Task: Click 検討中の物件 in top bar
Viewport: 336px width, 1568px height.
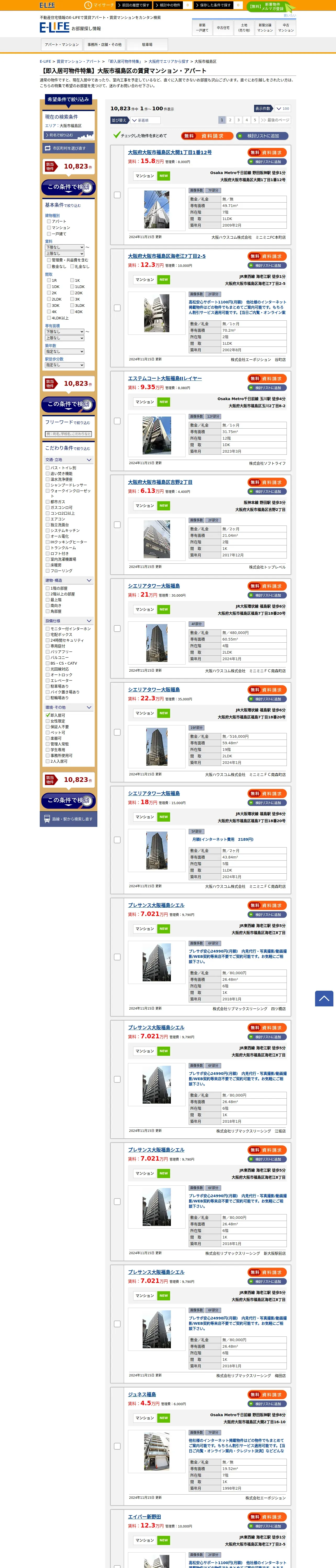Action: 168,5
